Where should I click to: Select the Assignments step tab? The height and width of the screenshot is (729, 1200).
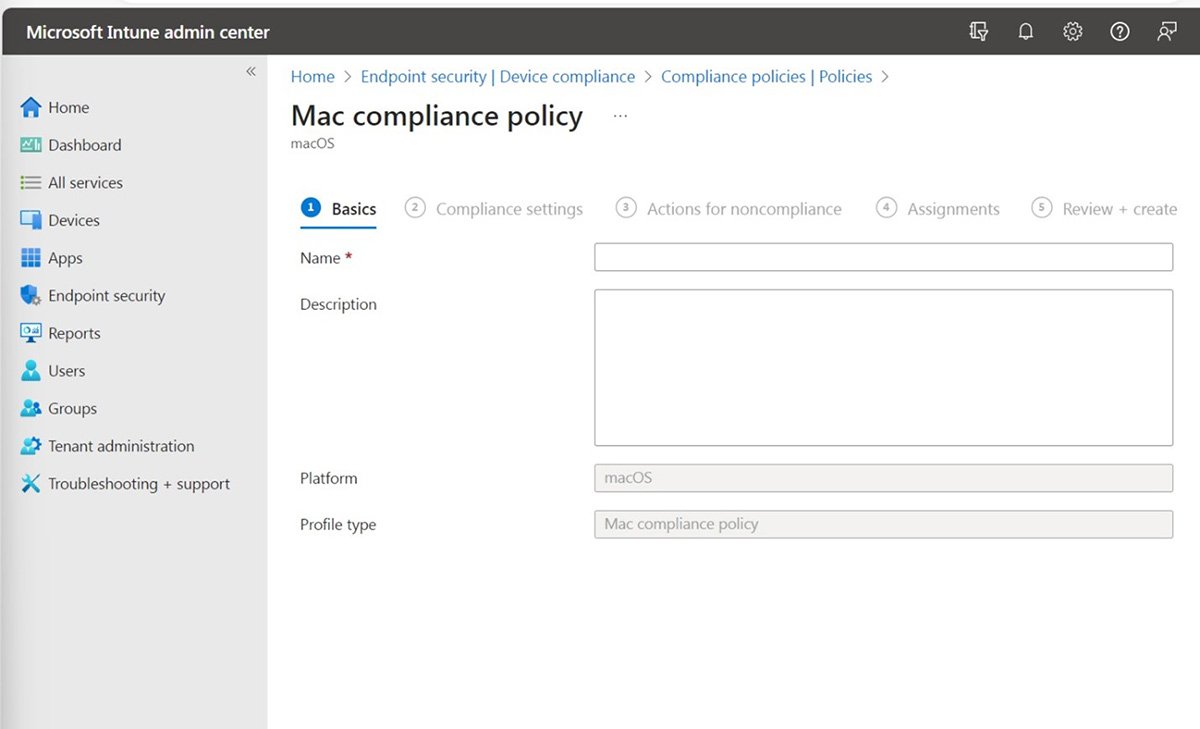pos(952,209)
